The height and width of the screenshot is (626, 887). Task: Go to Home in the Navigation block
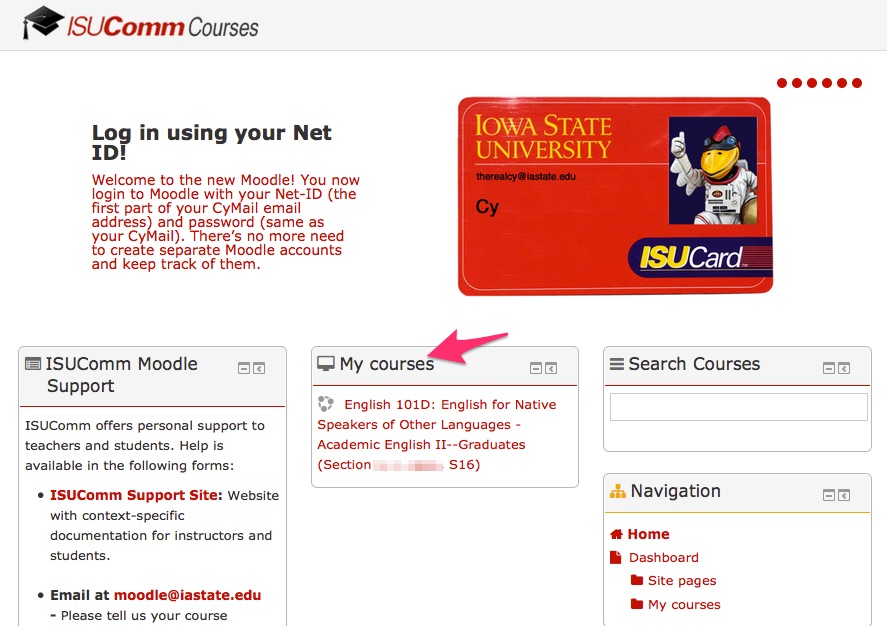(x=648, y=534)
